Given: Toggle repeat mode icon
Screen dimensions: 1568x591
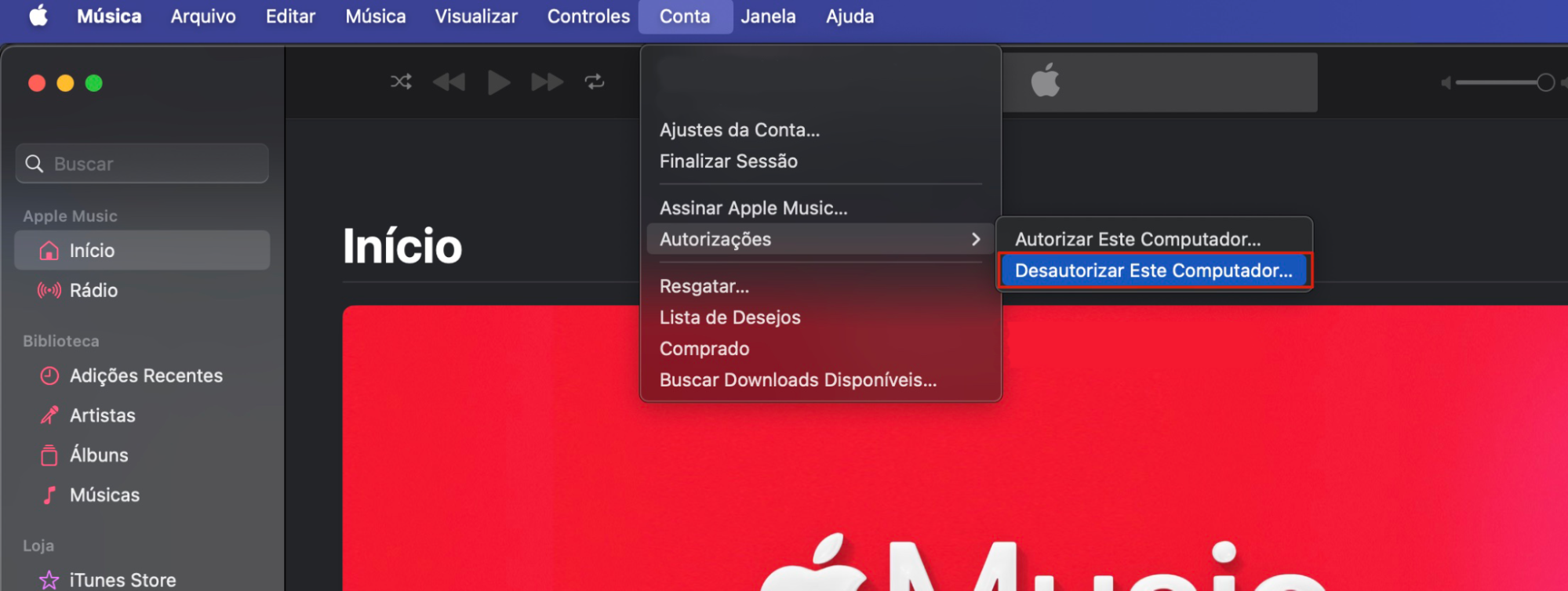Looking at the screenshot, I should 595,82.
